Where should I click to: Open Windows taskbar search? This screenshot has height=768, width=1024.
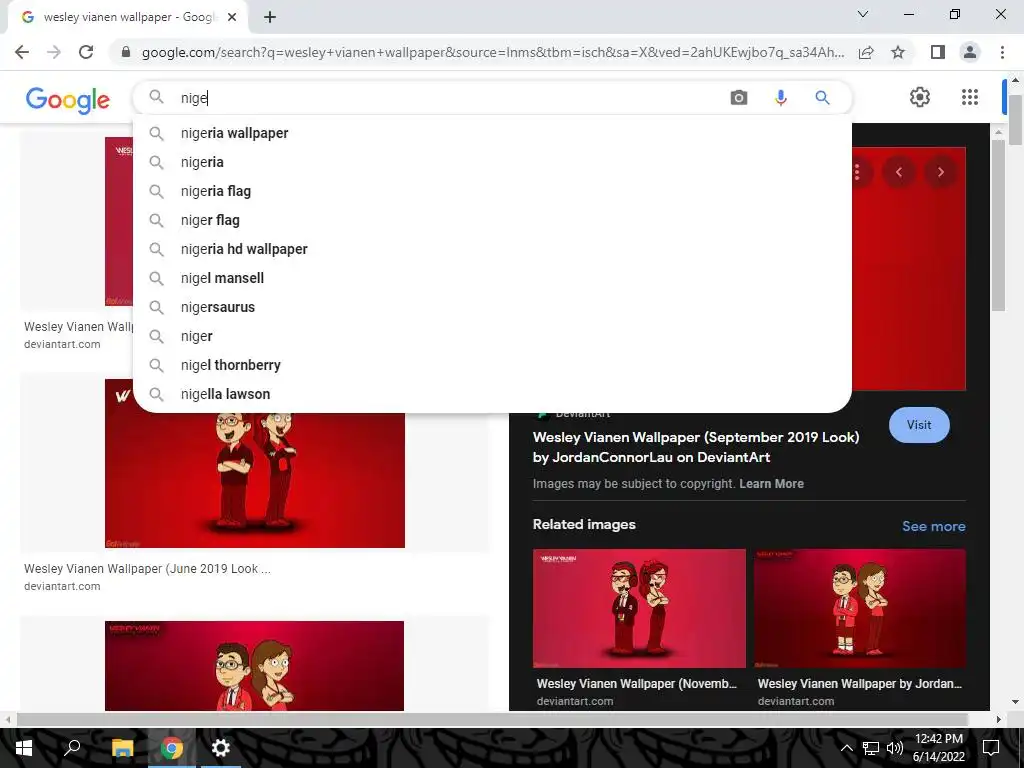72,748
